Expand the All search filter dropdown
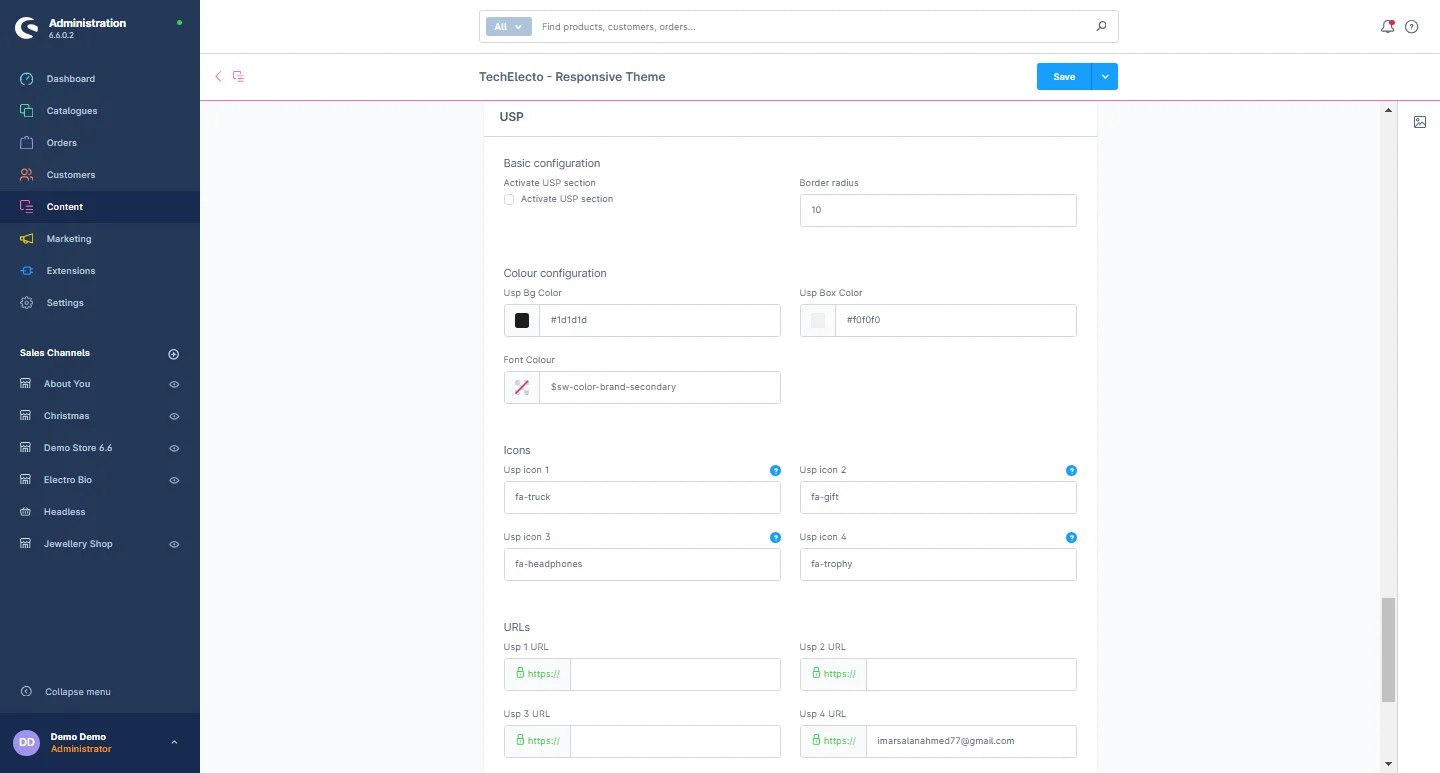1440x773 pixels. (508, 27)
